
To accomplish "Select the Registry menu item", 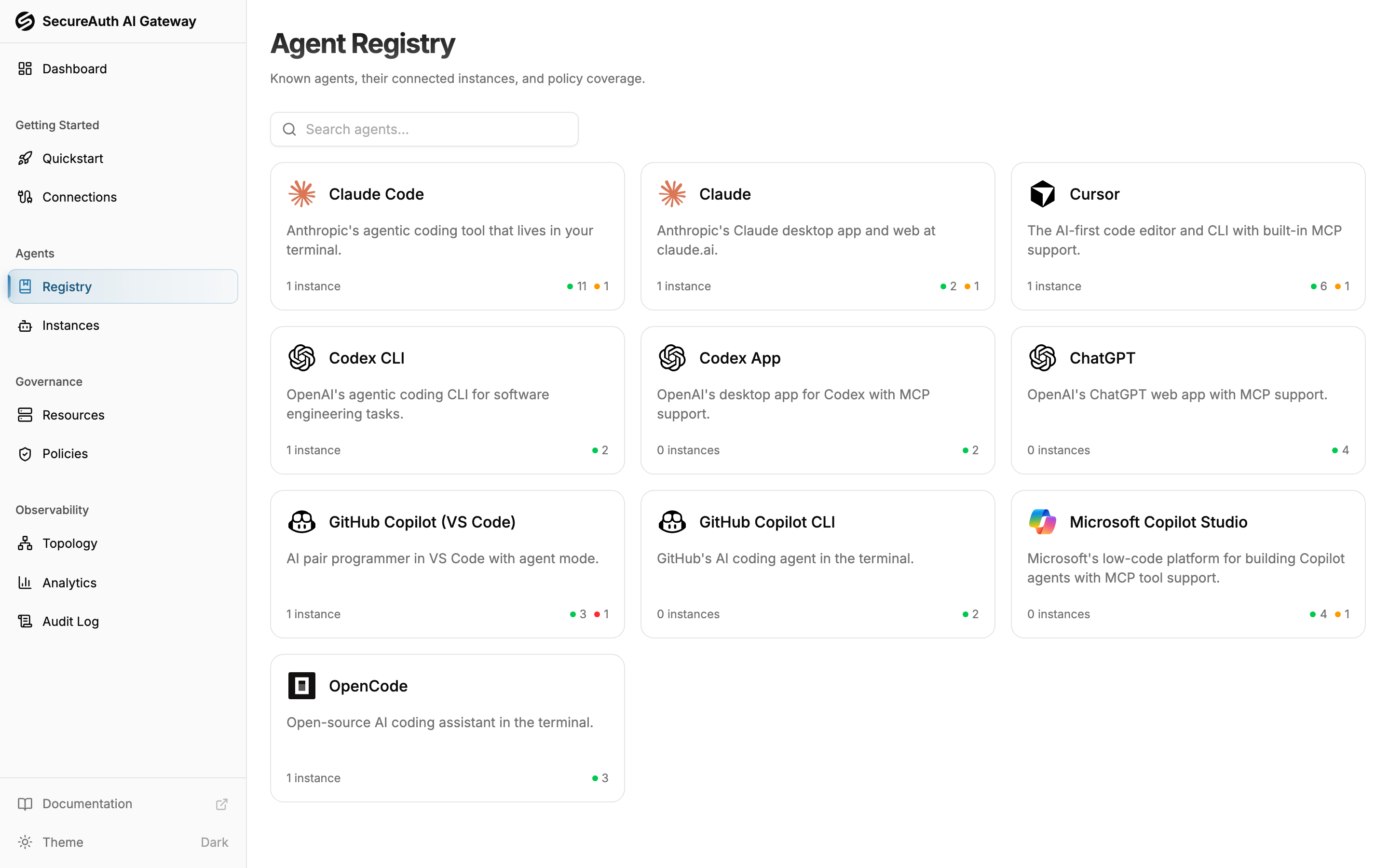I will coord(123,286).
